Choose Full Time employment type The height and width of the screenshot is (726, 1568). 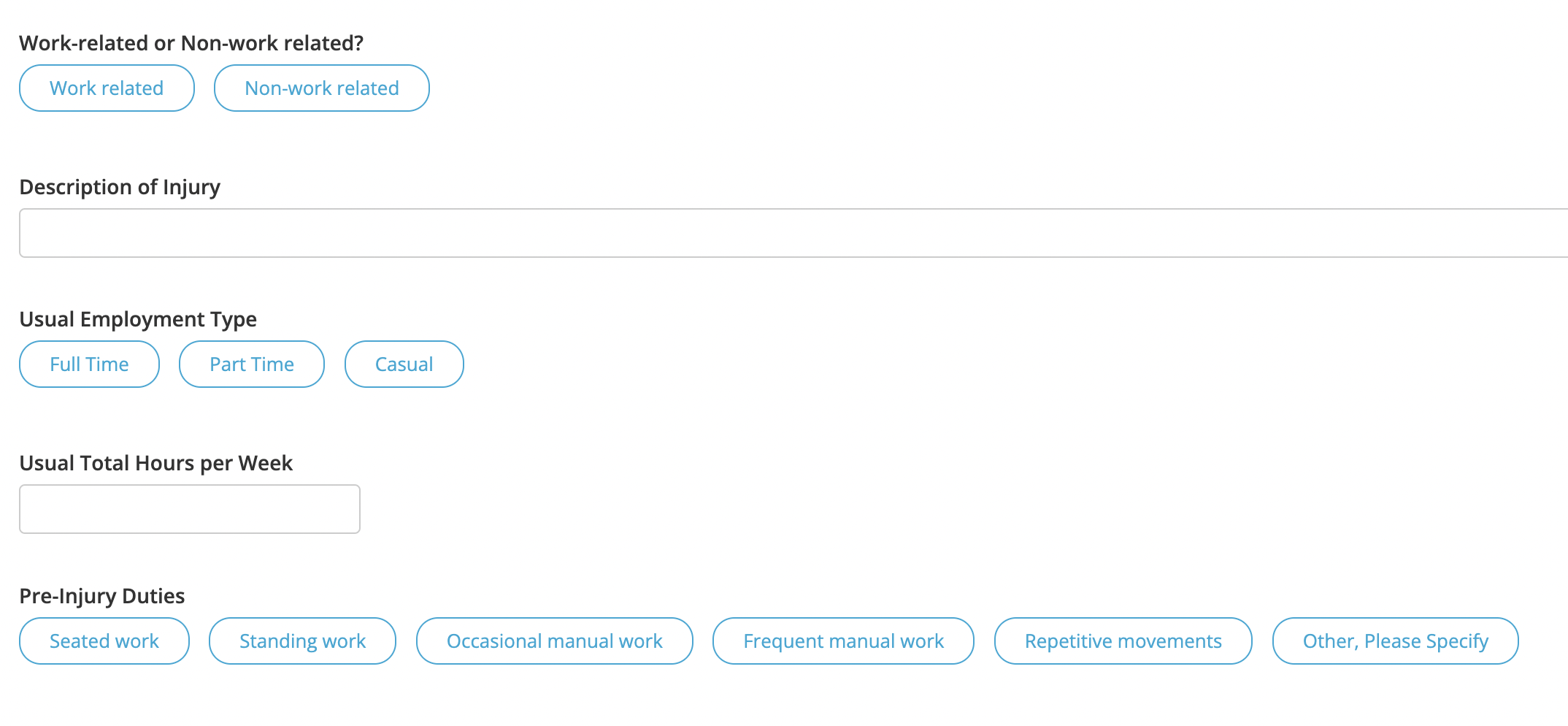pyautogui.click(x=89, y=364)
